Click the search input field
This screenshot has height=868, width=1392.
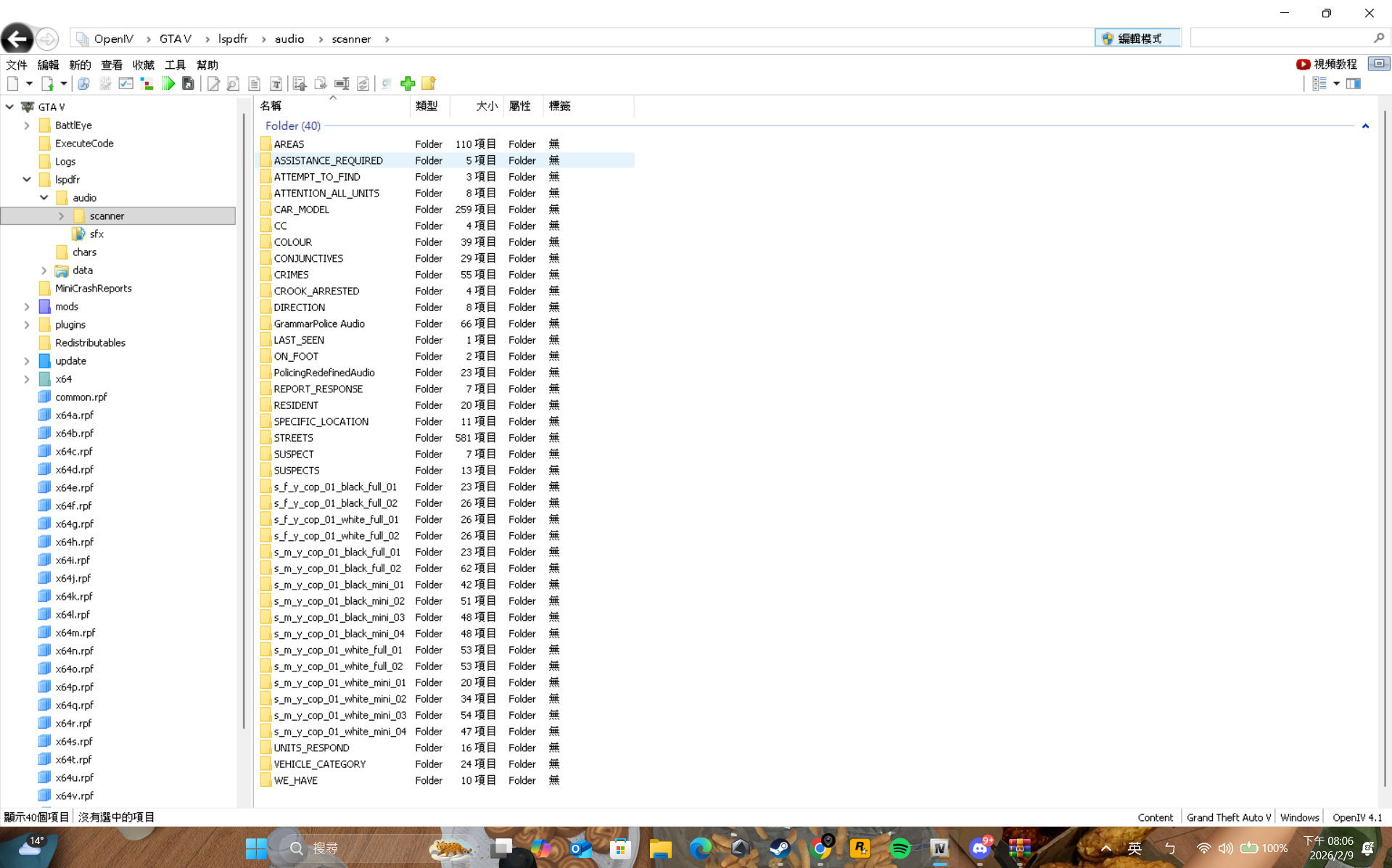click(1282, 38)
